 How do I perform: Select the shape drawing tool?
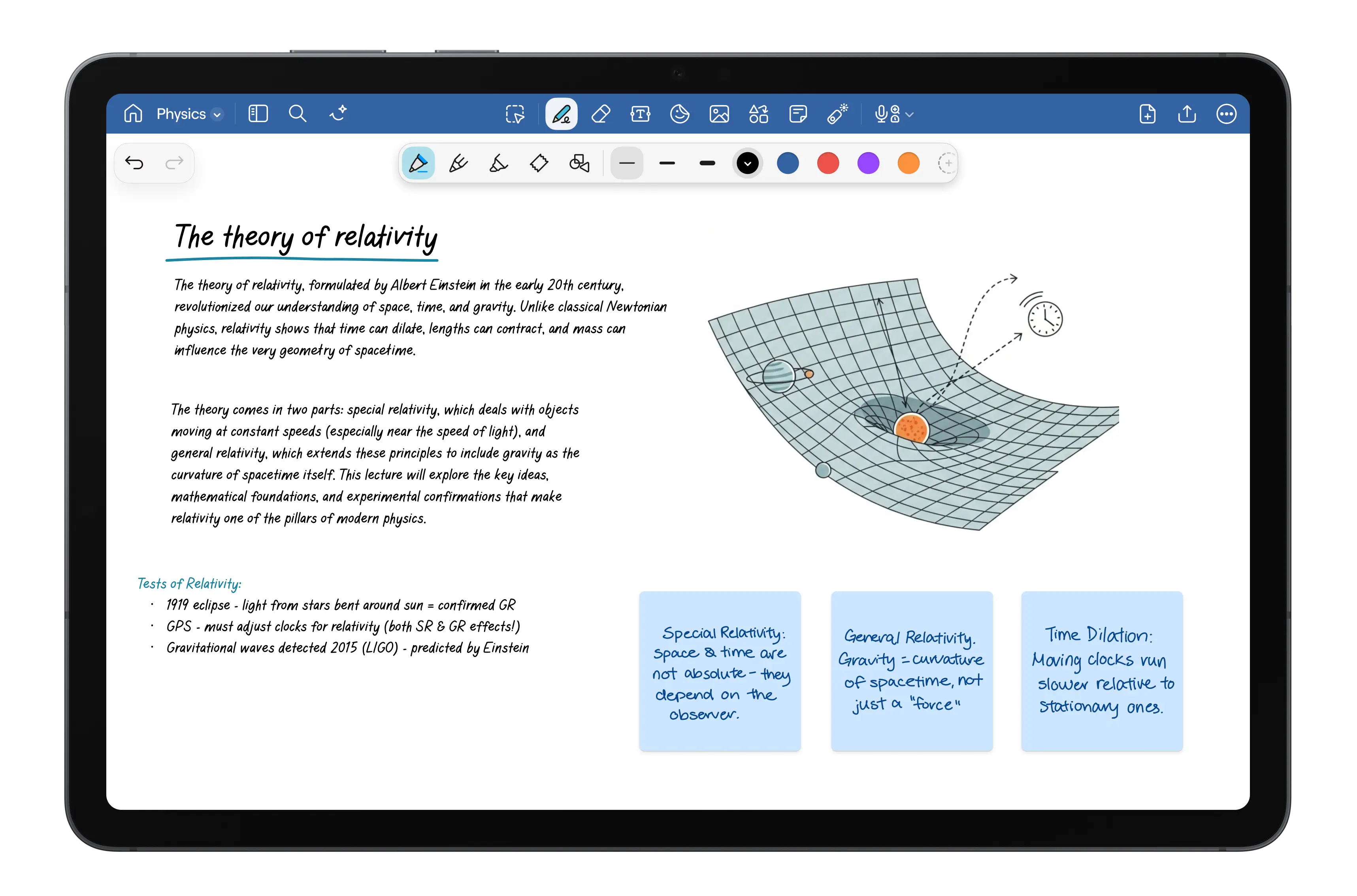pos(539,163)
